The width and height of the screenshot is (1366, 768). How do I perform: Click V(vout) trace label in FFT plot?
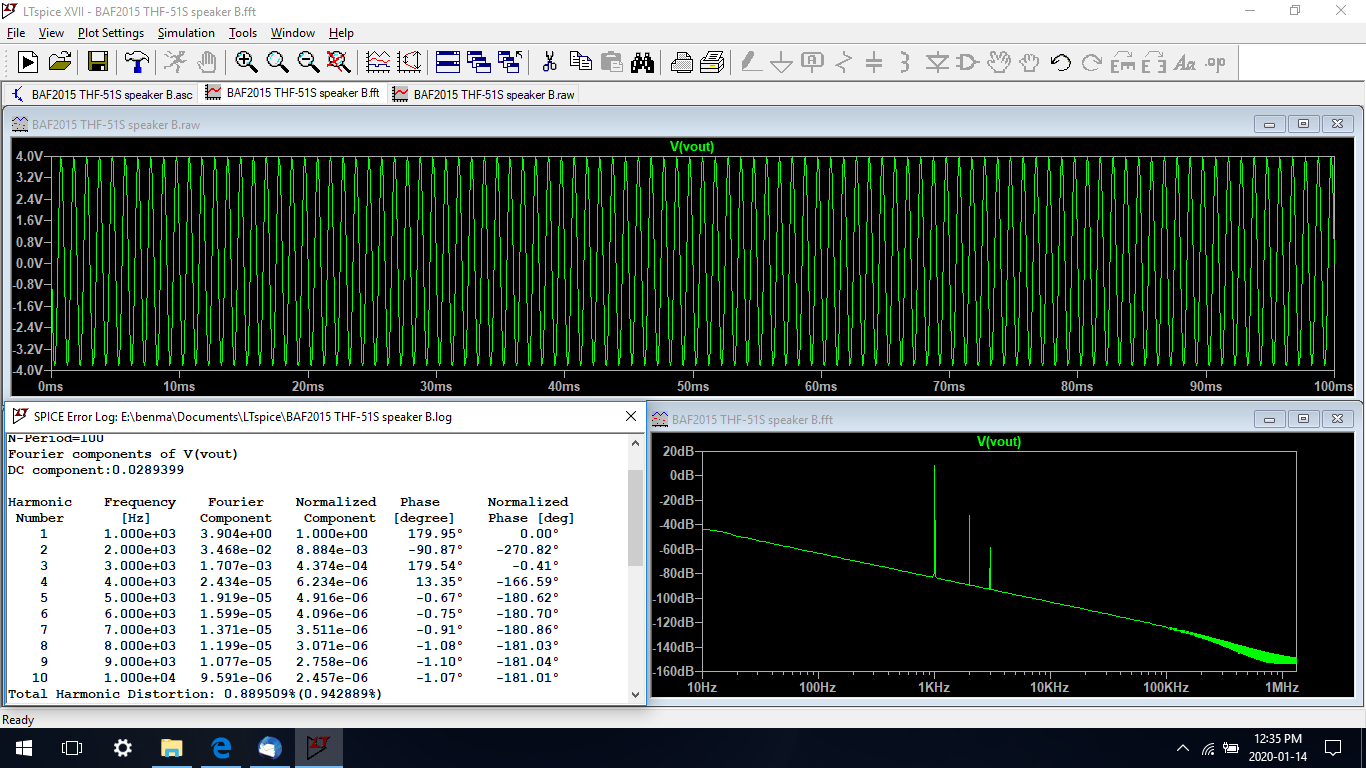pos(999,441)
